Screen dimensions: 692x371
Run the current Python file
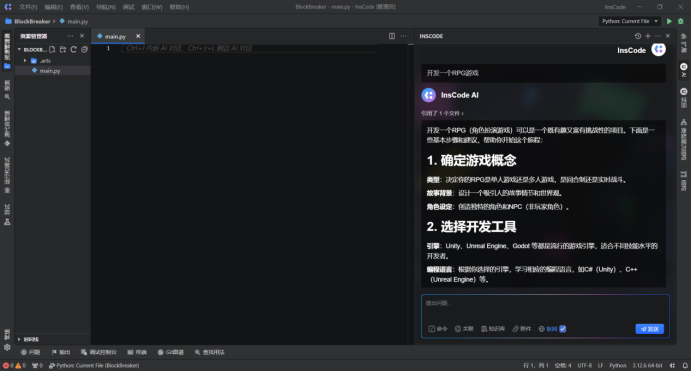669,21
